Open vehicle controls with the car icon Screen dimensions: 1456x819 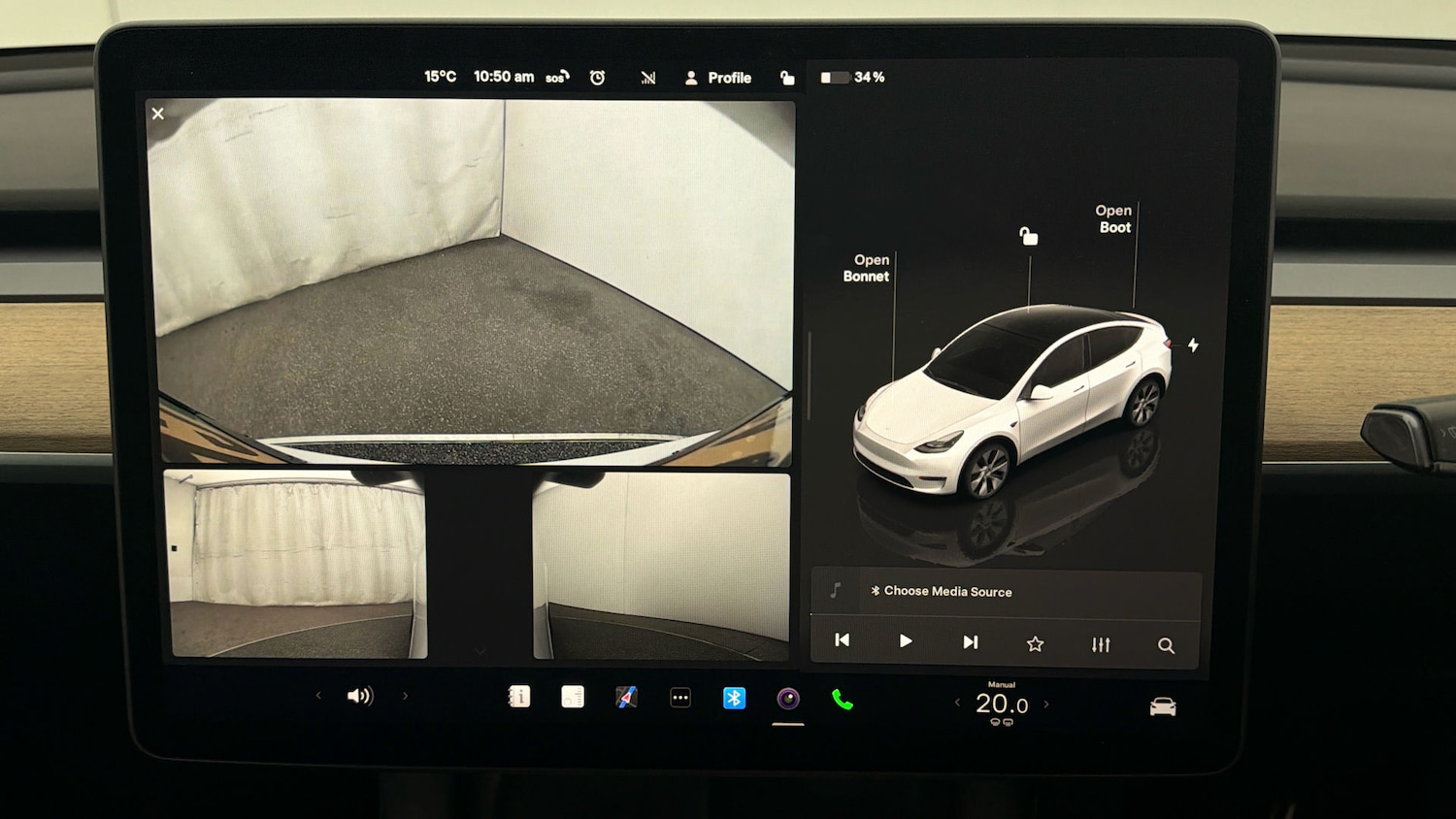click(x=1163, y=707)
